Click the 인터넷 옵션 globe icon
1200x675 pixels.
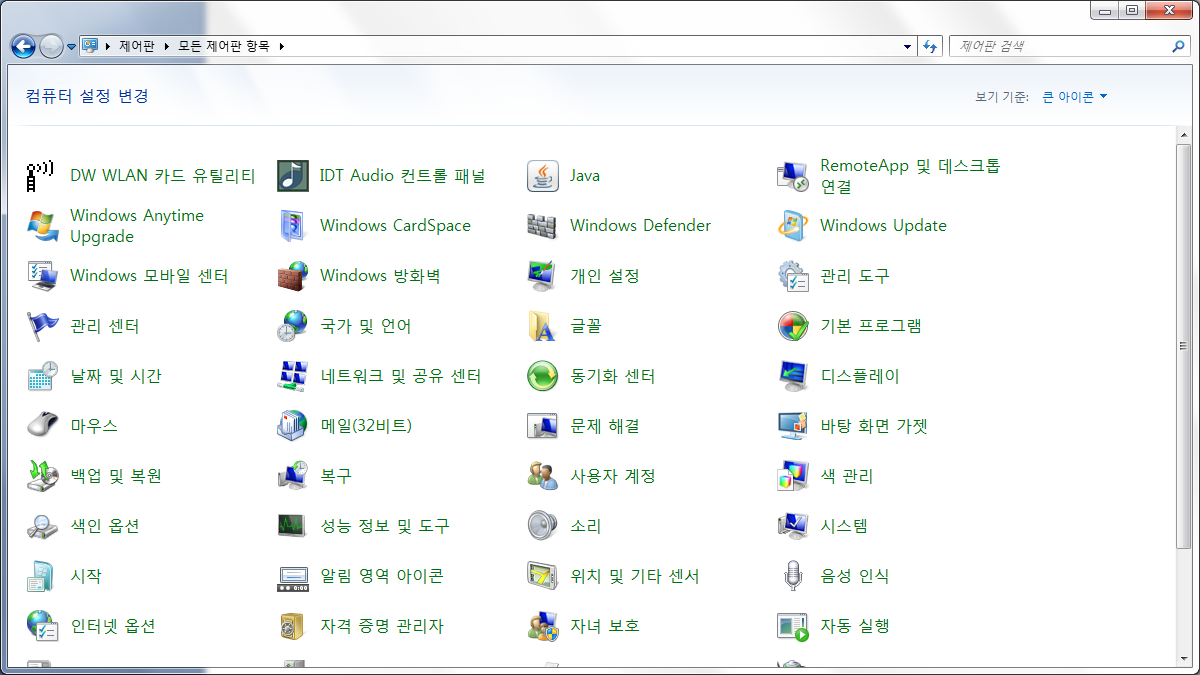pyautogui.click(x=41, y=626)
